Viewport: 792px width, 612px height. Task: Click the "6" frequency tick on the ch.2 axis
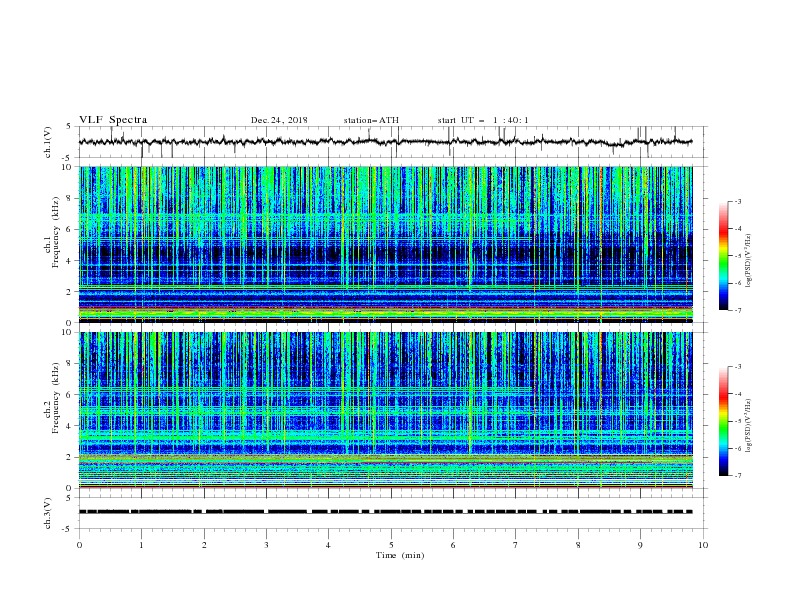click(70, 395)
